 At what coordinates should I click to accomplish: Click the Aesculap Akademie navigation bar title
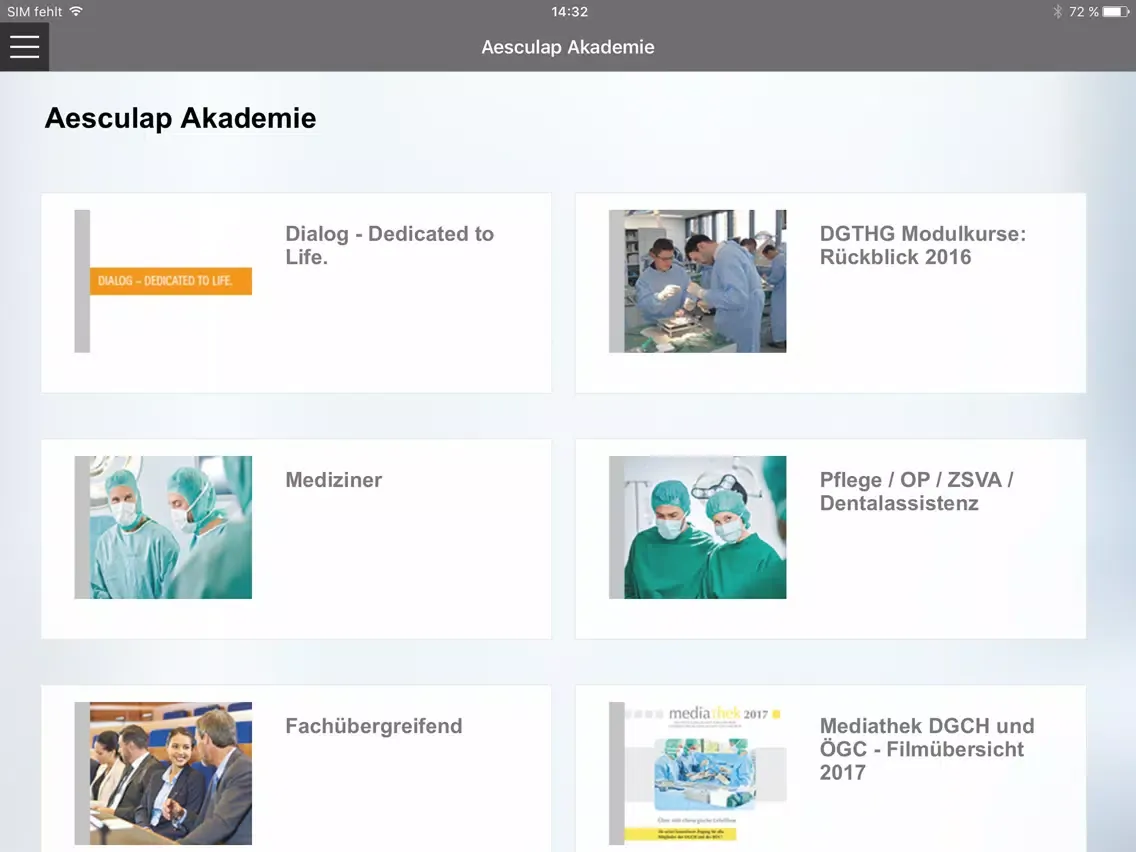(x=568, y=47)
